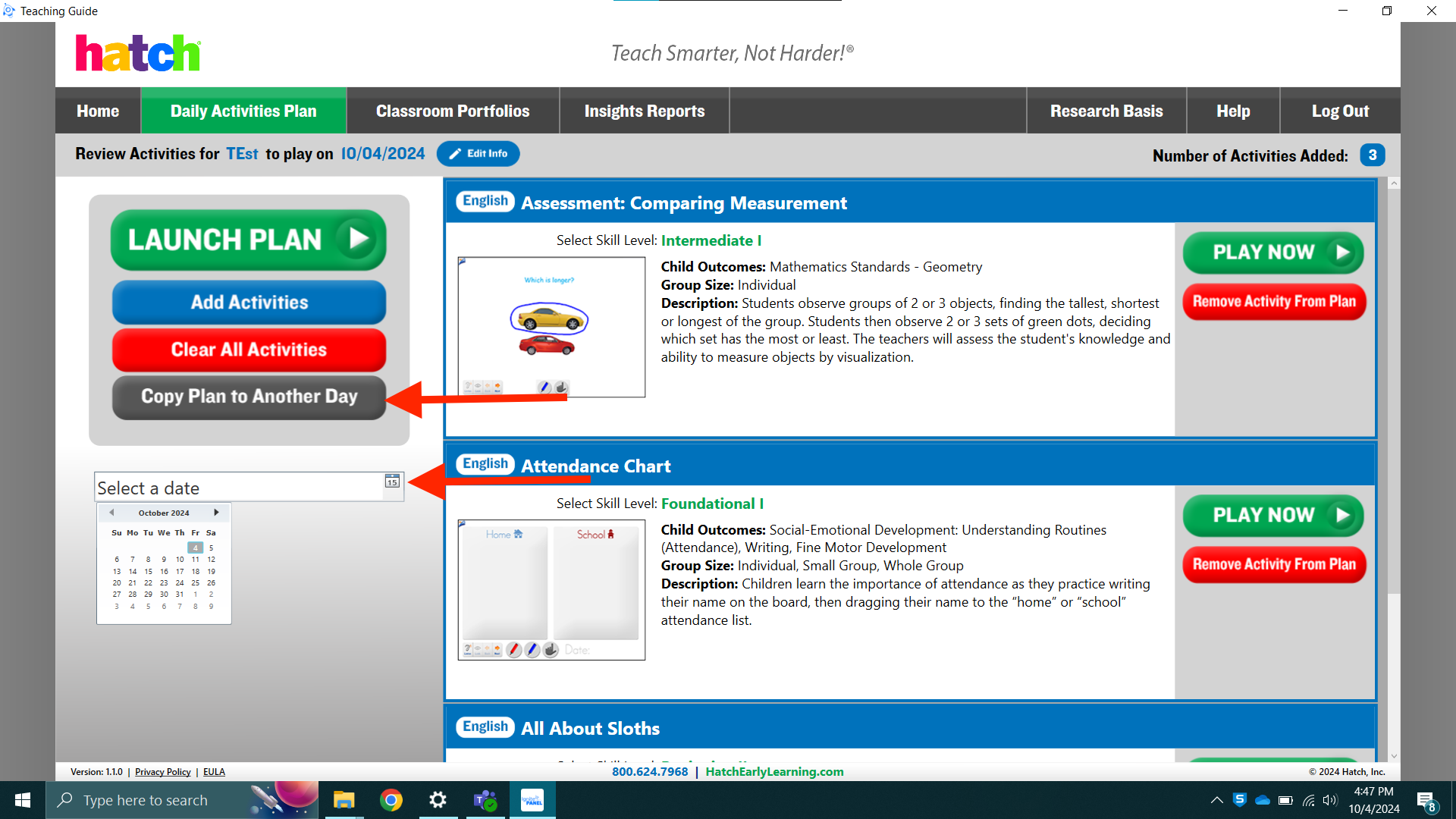
Task: Open Microsoft Teams from taskbar
Action: click(x=485, y=800)
